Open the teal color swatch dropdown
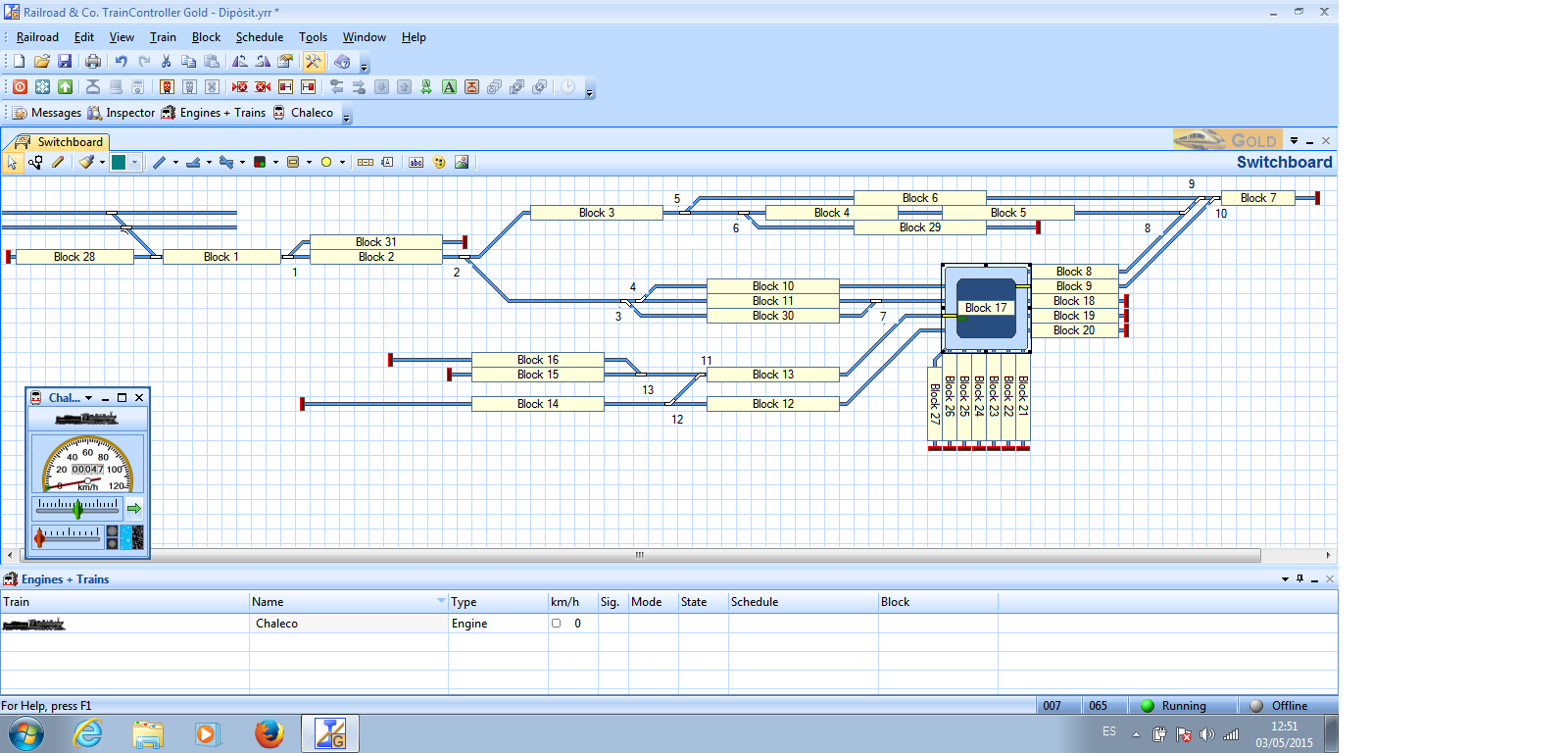The image size is (1568, 753). pyautogui.click(x=135, y=163)
